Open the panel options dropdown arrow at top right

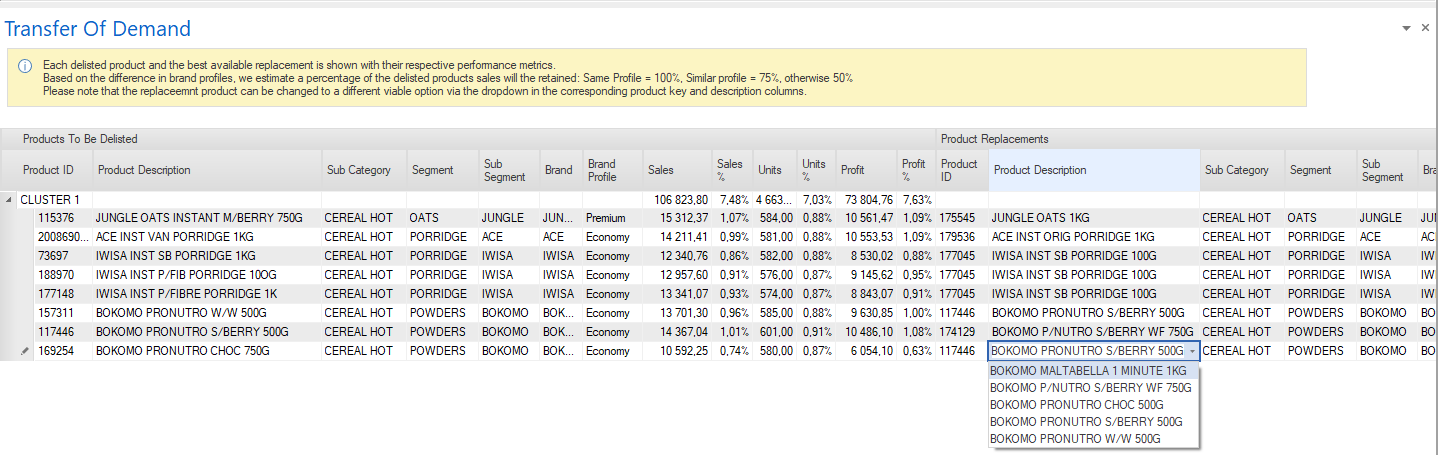coord(1406,28)
